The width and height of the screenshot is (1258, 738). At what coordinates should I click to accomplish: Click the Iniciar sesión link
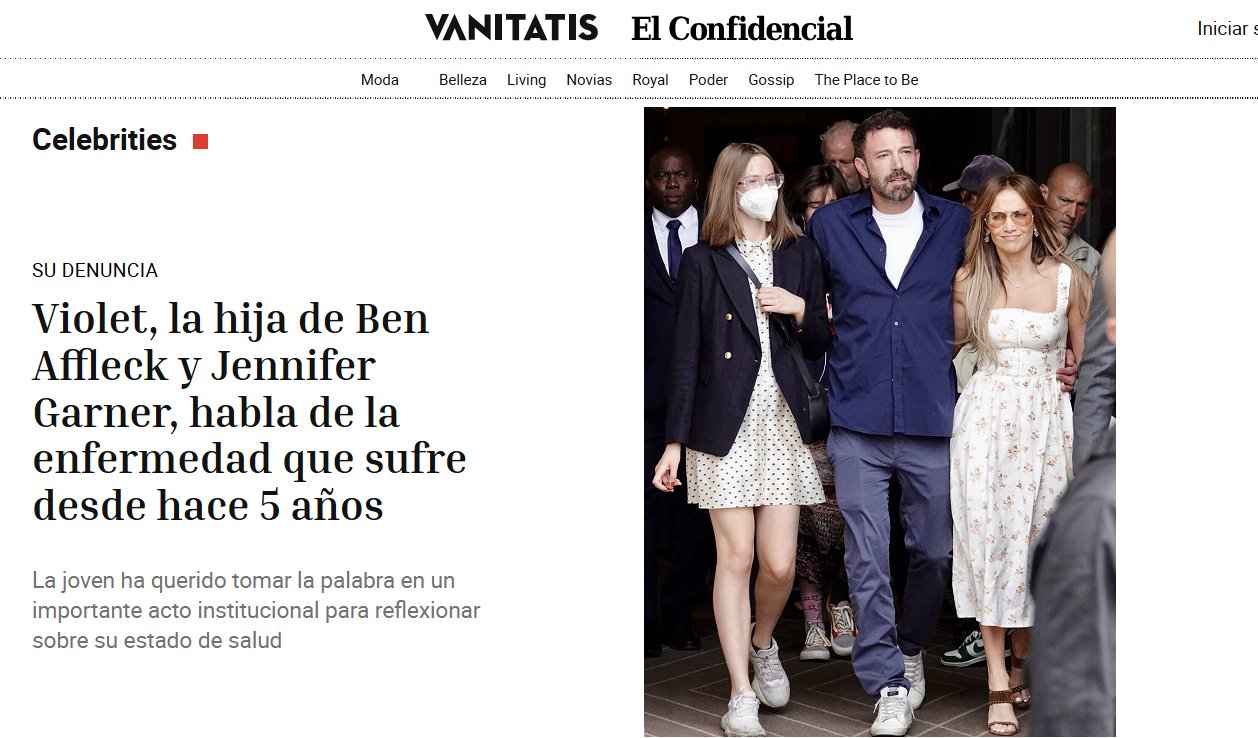[1227, 29]
